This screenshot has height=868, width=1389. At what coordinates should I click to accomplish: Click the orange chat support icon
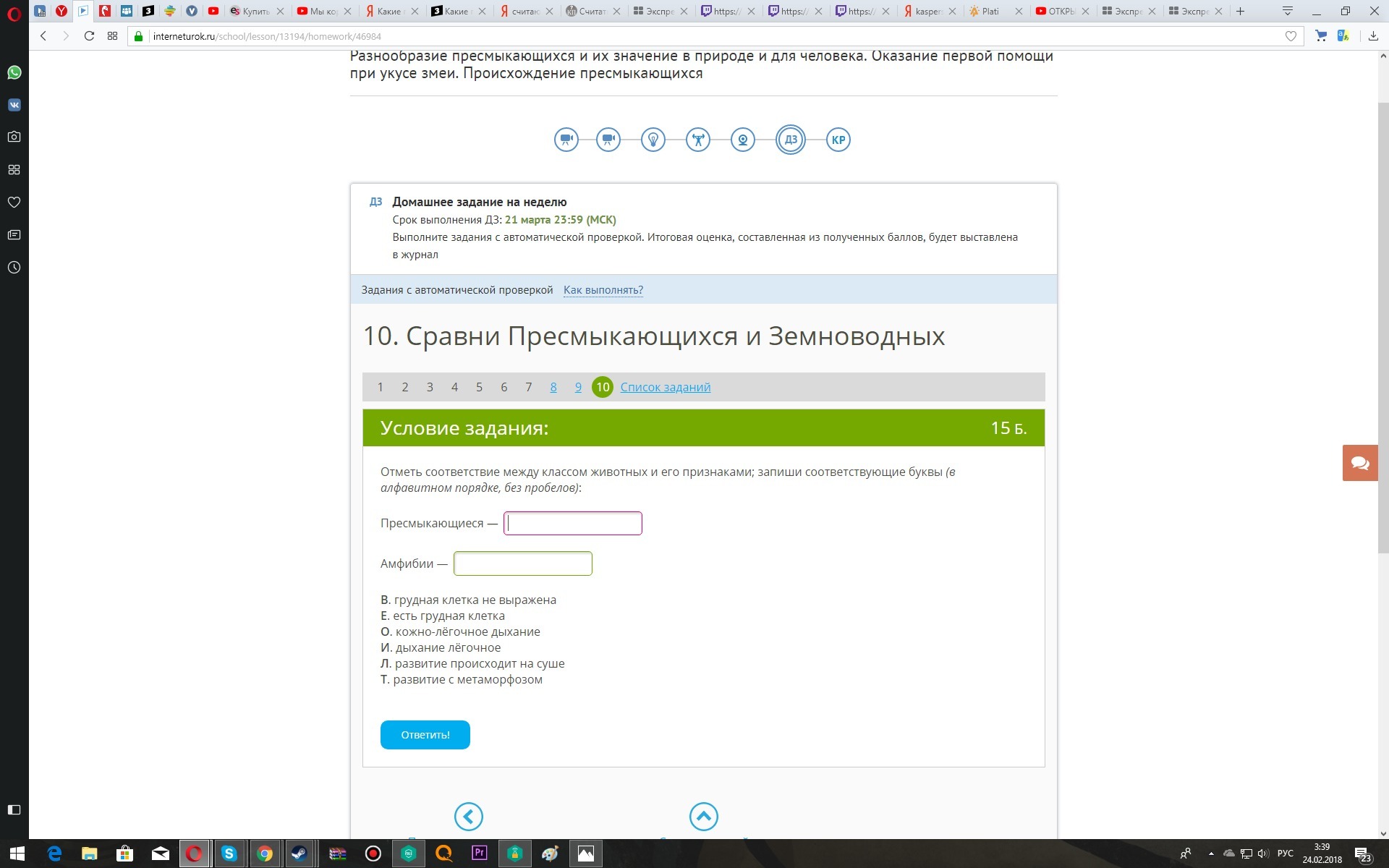pyautogui.click(x=1359, y=463)
